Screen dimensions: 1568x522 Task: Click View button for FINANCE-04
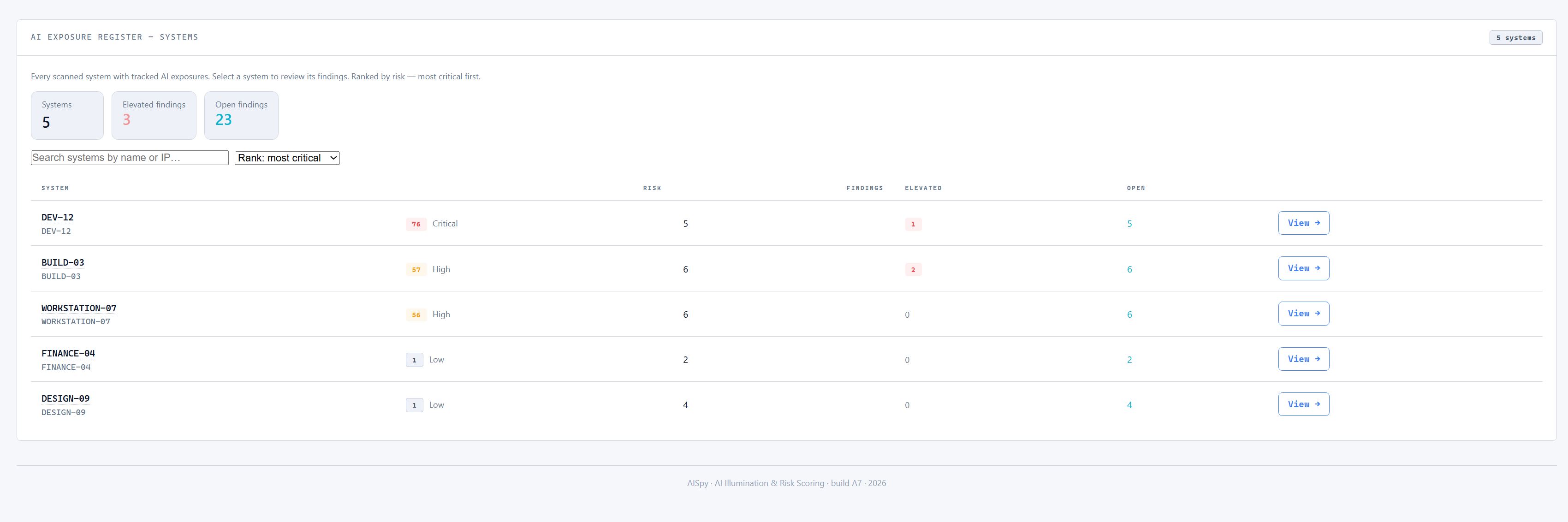[1303, 359]
